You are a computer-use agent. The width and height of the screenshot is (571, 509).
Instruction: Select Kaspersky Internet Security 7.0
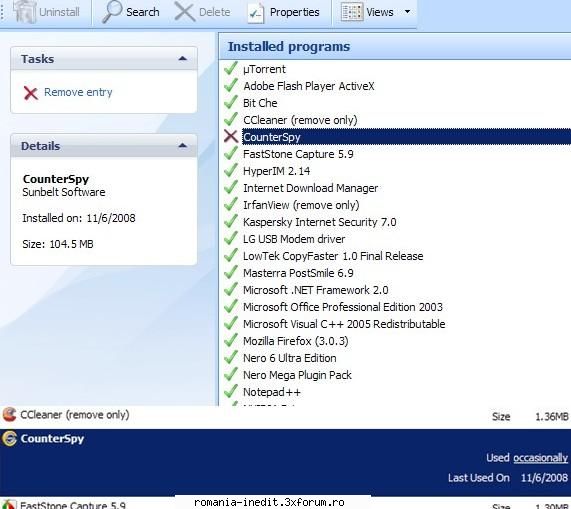click(x=319, y=222)
